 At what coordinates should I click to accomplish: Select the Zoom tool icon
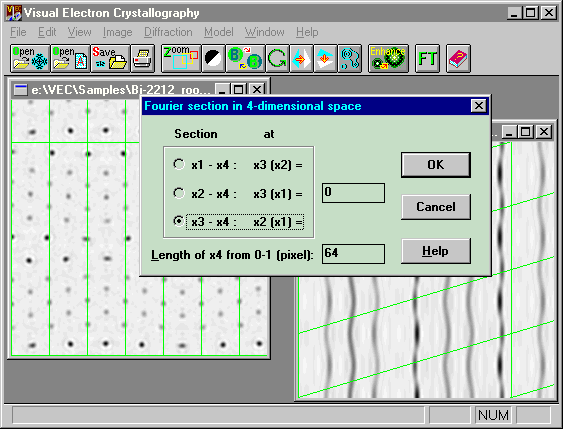pyautogui.click(x=181, y=59)
